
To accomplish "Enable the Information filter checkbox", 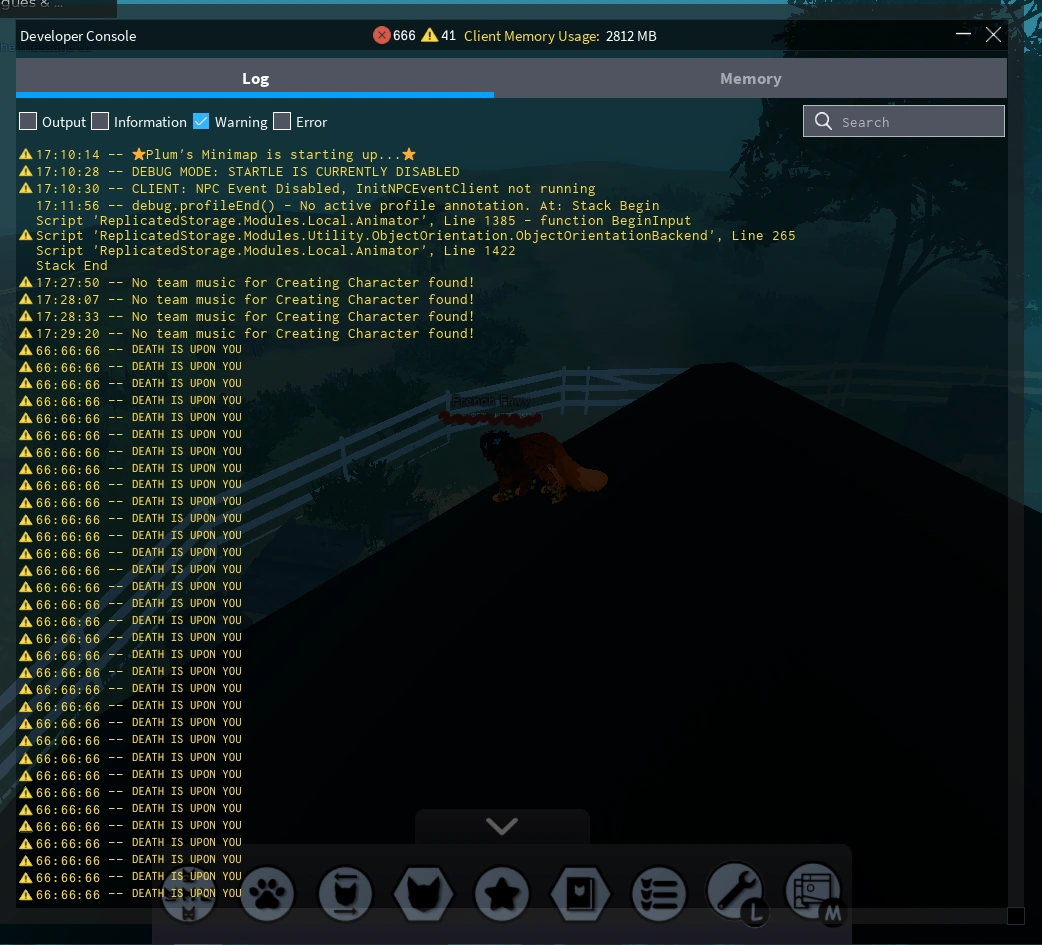I will point(100,121).
